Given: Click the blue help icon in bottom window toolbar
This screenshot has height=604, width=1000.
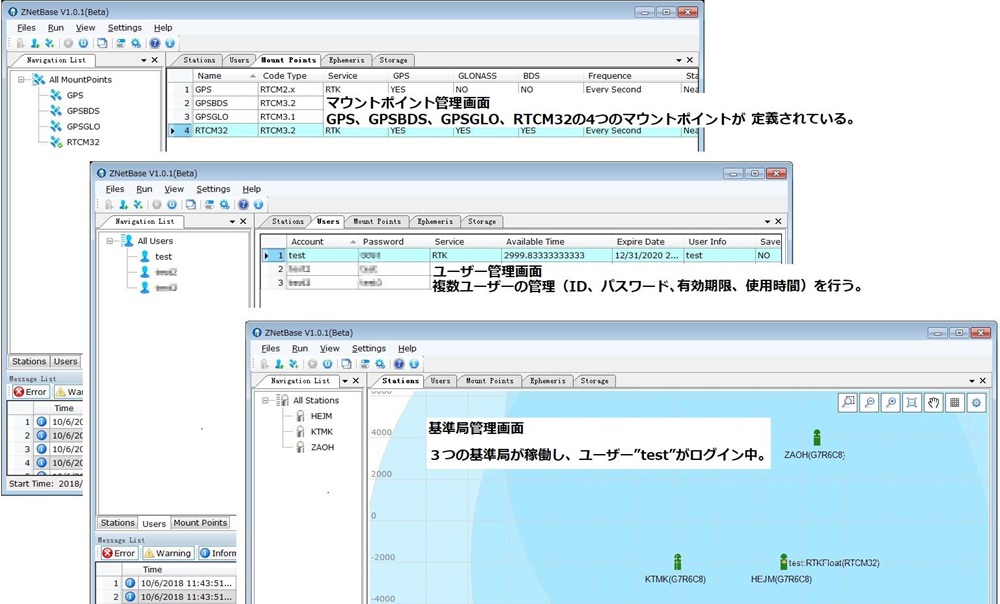Looking at the screenshot, I should tap(399, 364).
